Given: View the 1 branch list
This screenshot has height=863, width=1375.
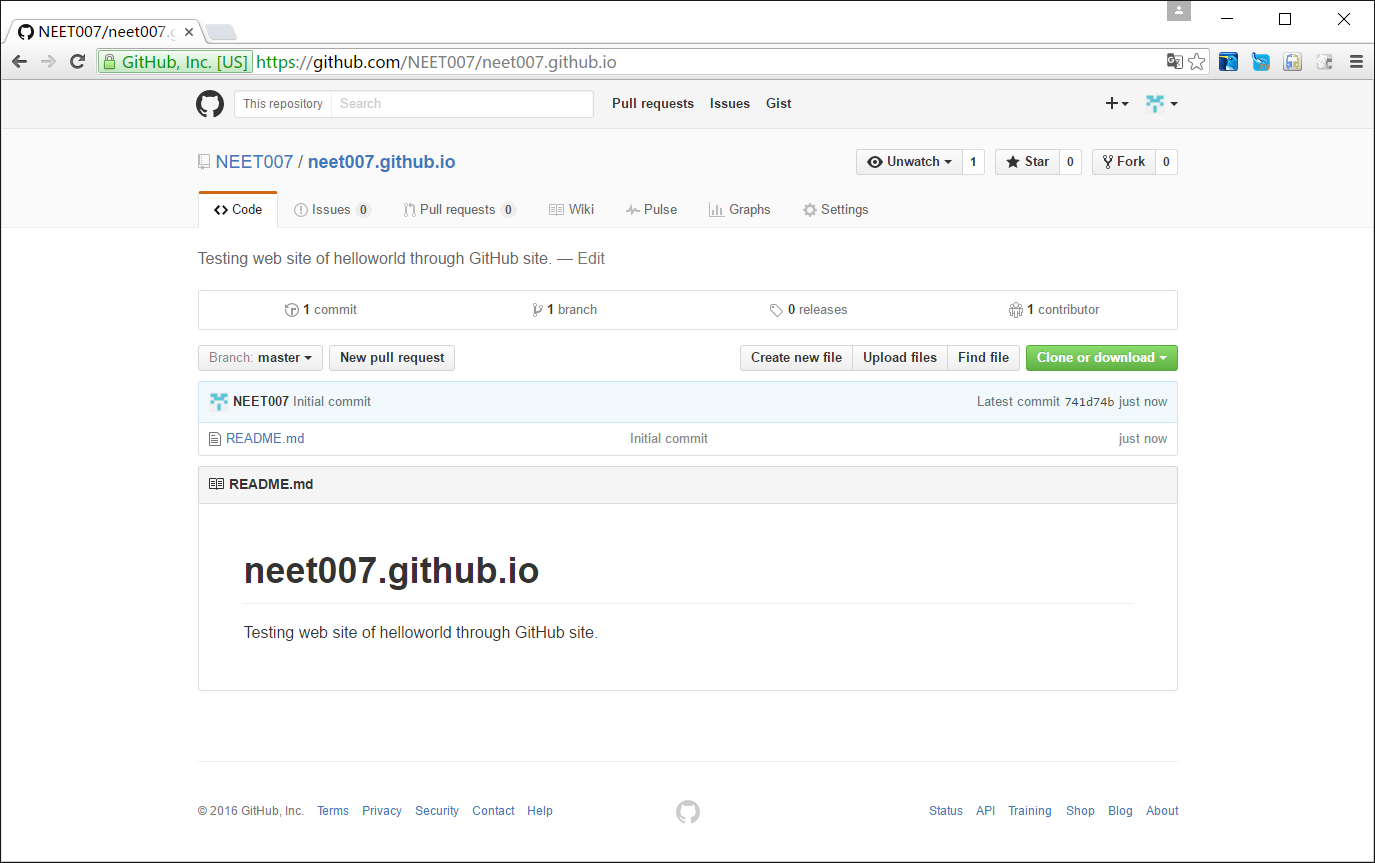Looking at the screenshot, I should coord(565,310).
